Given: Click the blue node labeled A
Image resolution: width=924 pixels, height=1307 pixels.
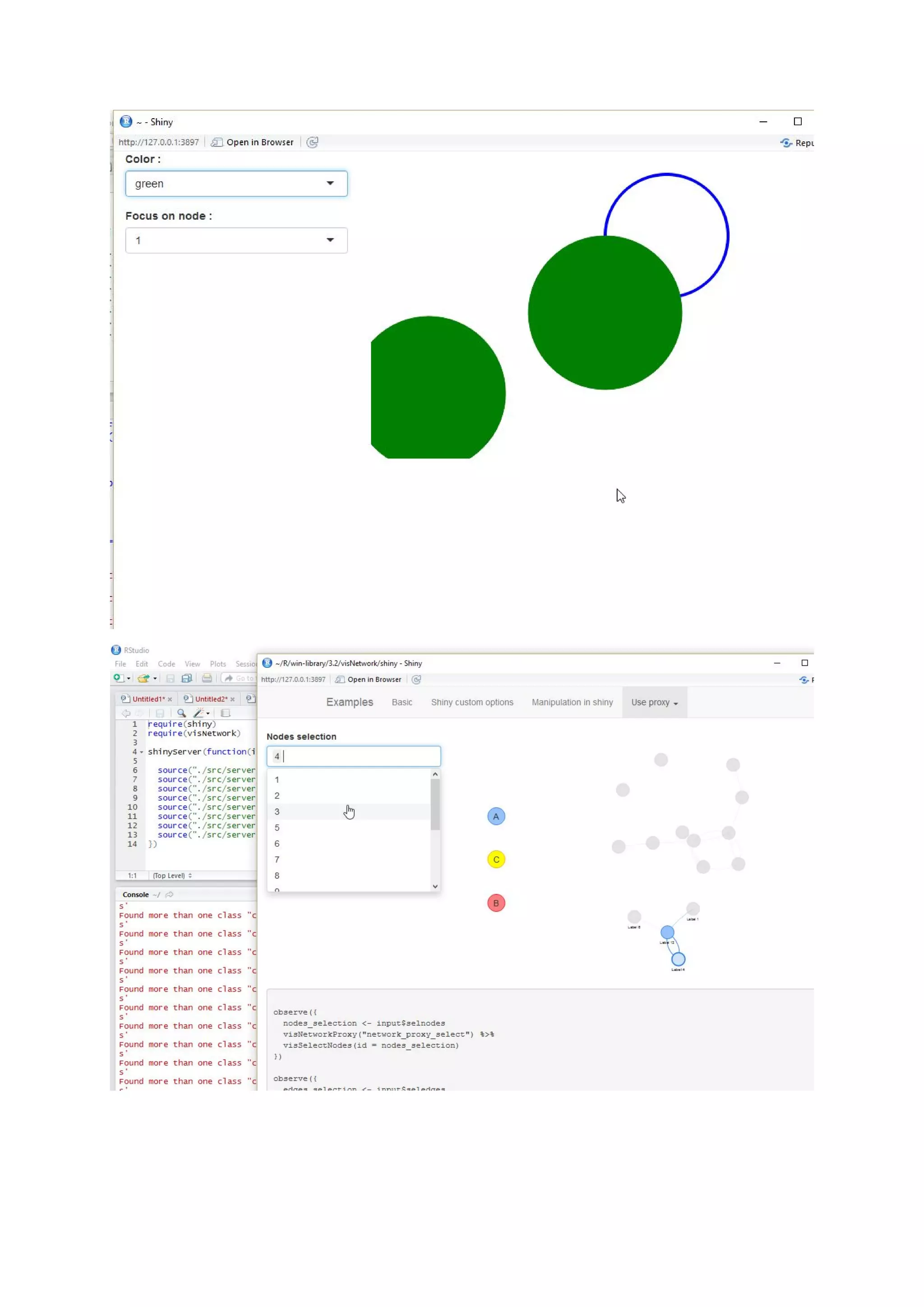Looking at the screenshot, I should pyautogui.click(x=496, y=817).
